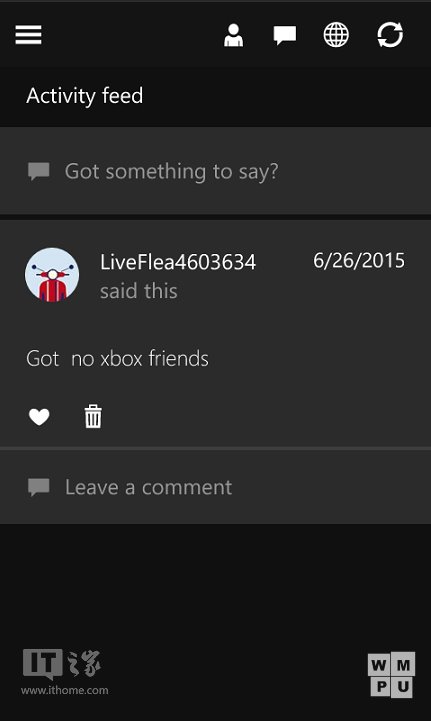The width and height of the screenshot is (431, 721).
Task: Open LiveFlea4603634 profile name
Action: (x=178, y=262)
